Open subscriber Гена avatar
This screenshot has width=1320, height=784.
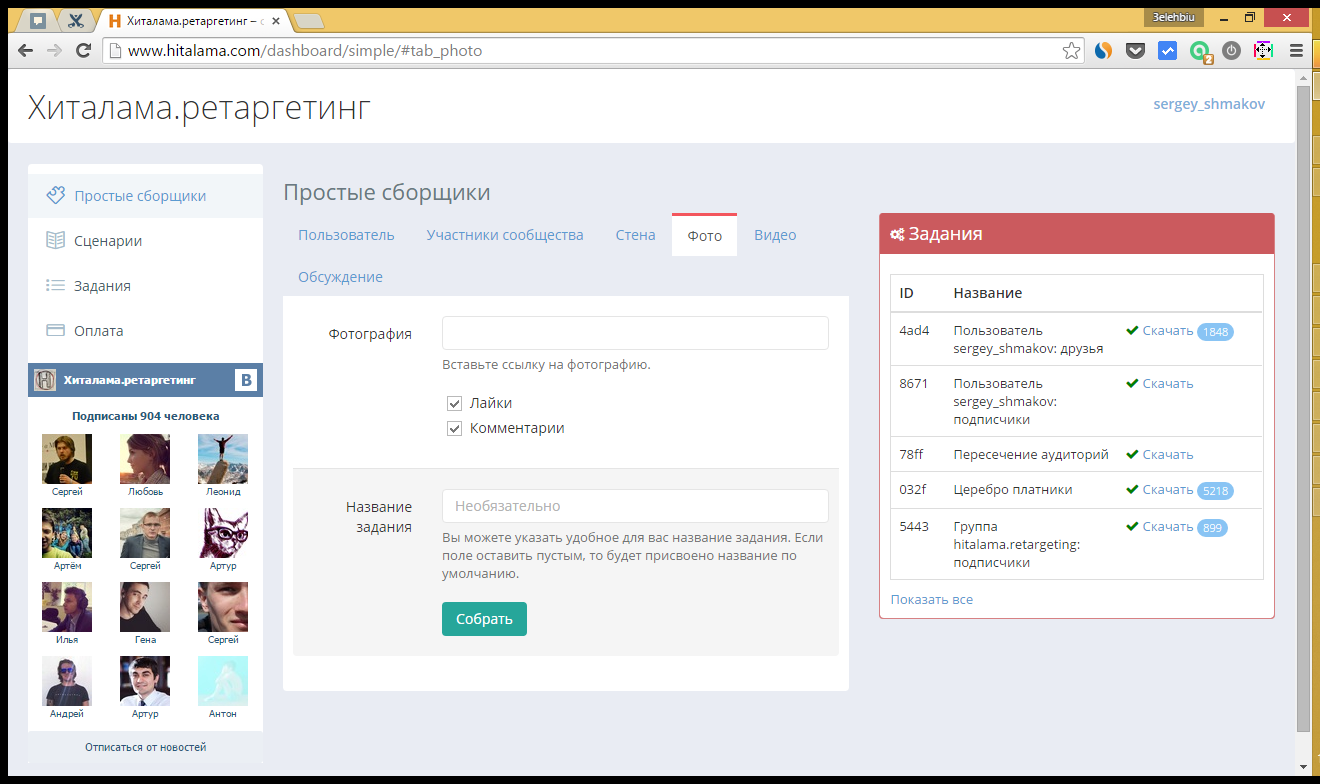coord(145,607)
